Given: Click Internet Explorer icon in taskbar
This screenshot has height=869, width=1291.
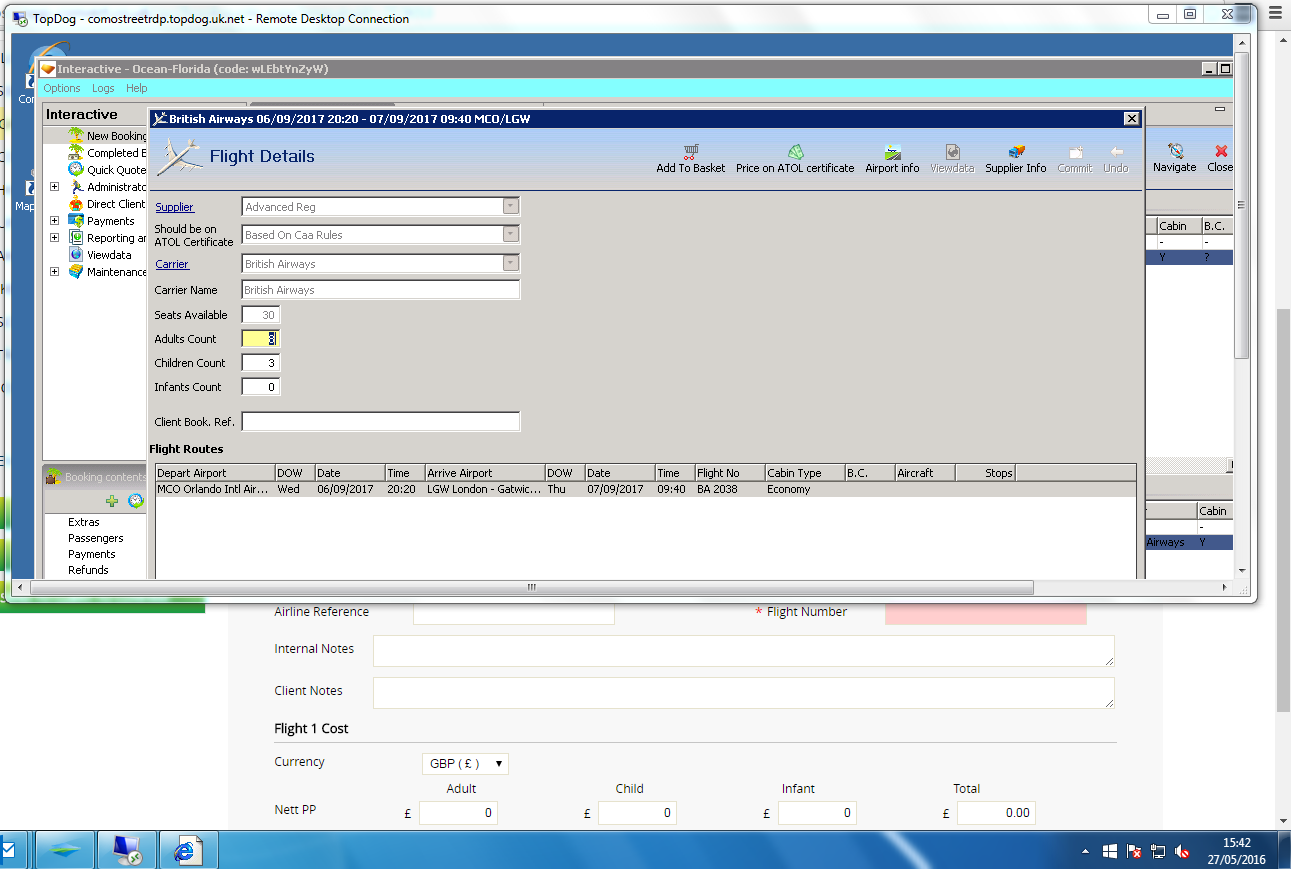Looking at the screenshot, I should pos(187,850).
